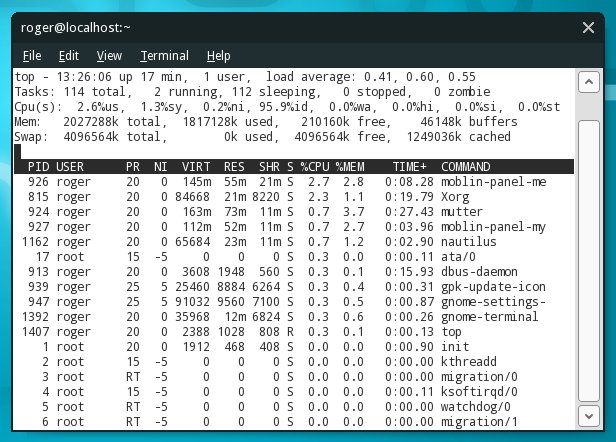Click the moblin-panel-my process name
The width and height of the screenshot is (616, 442).
[x=493, y=227]
